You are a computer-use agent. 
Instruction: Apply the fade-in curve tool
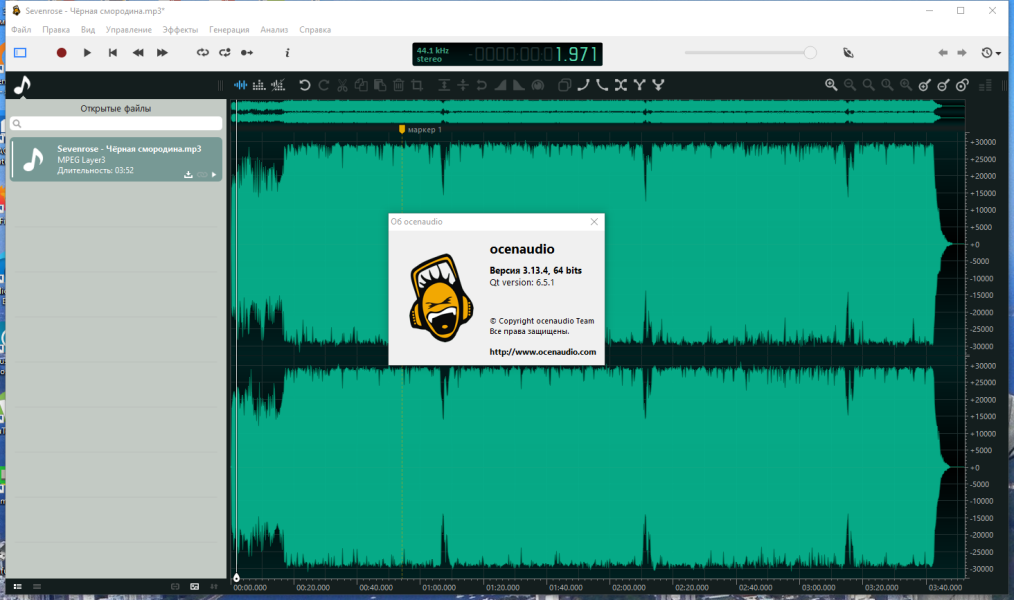click(583, 85)
